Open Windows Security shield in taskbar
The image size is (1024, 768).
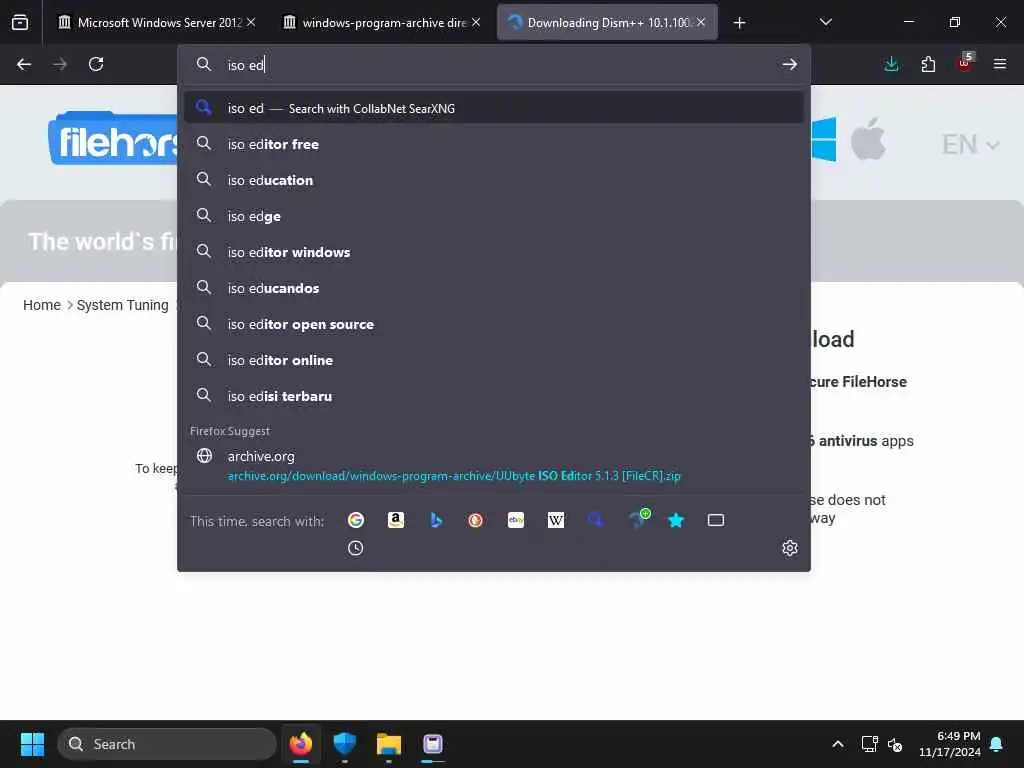[345, 744]
